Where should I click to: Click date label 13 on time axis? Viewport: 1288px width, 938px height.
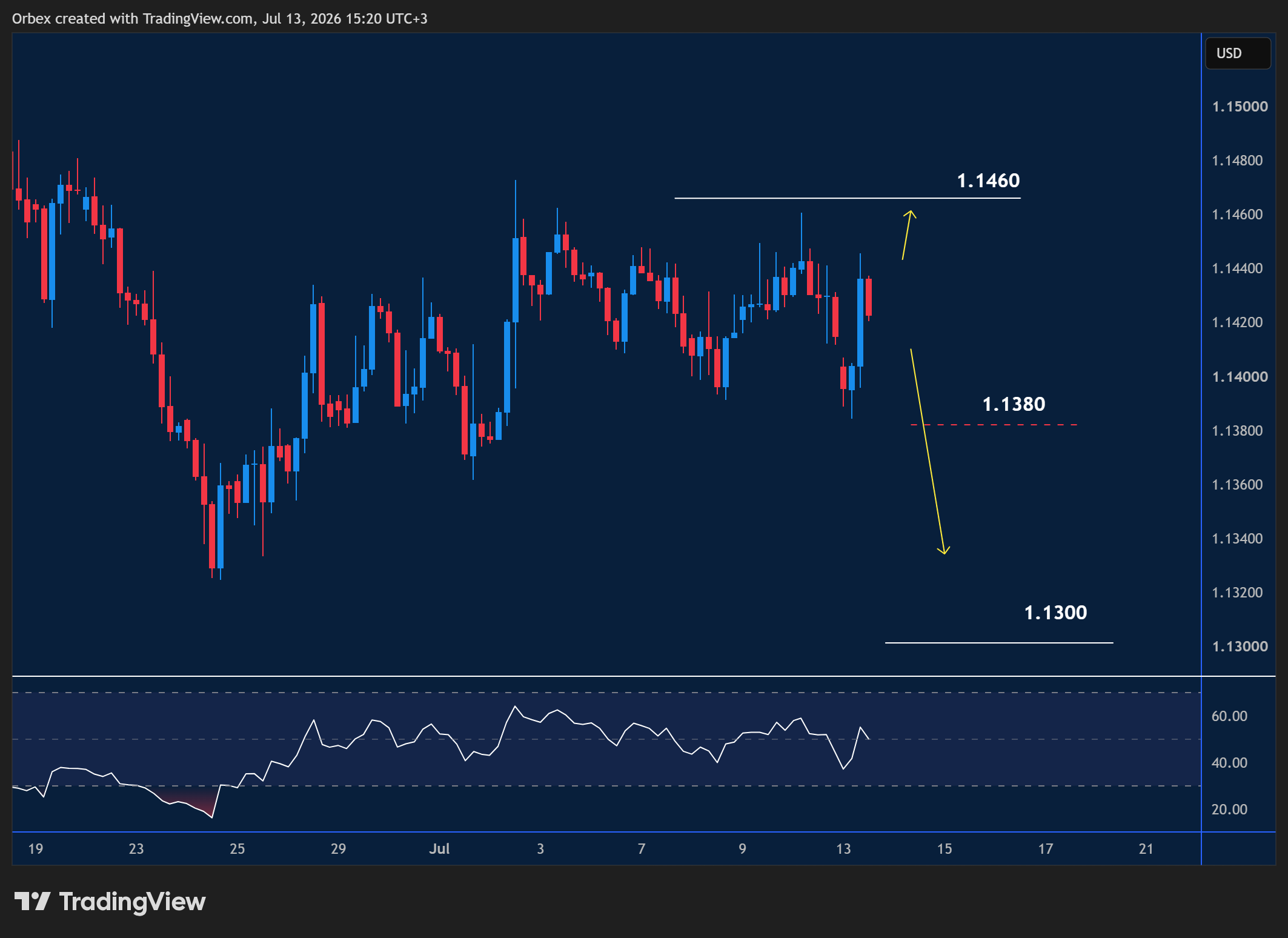click(x=843, y=849)
